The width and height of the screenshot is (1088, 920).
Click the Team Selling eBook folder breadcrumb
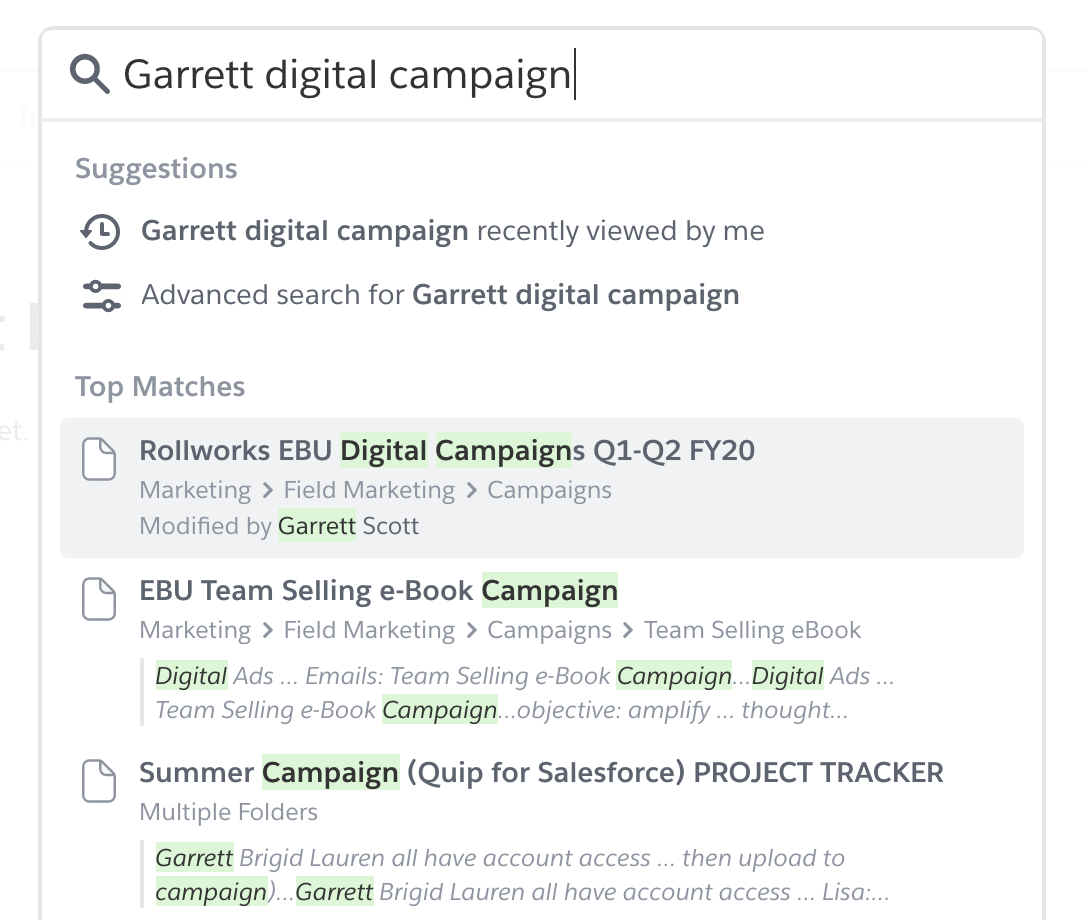(752, 630)
